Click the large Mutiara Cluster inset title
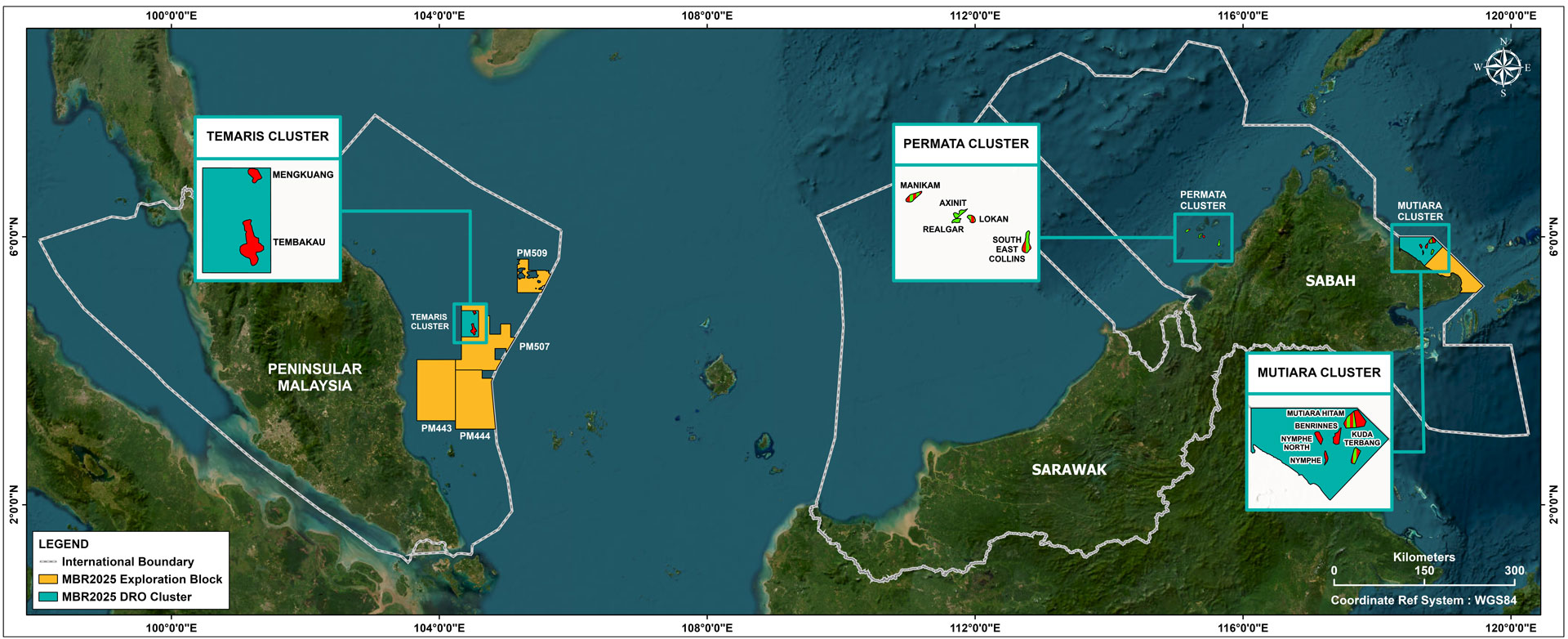This screenshot has height=639, width=1568. coord(1318,373)
